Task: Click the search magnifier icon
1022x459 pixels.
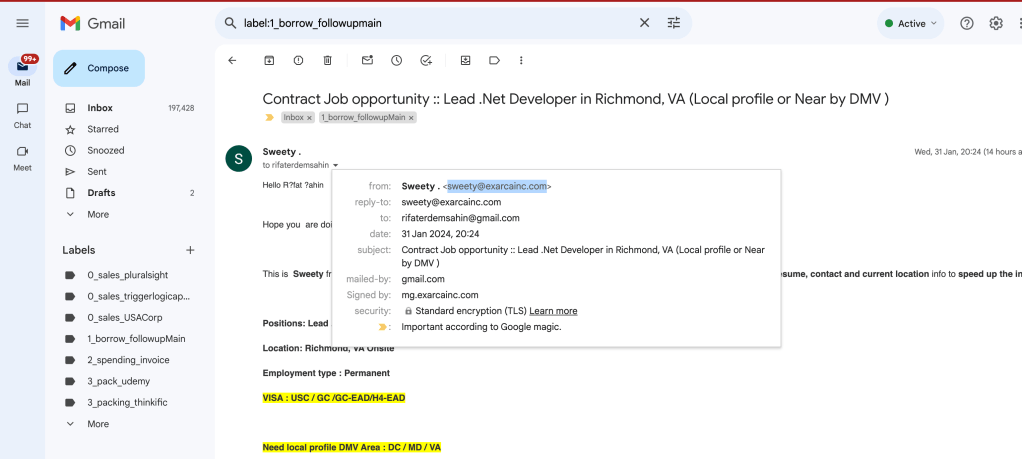Action: [x=230, y=23]
